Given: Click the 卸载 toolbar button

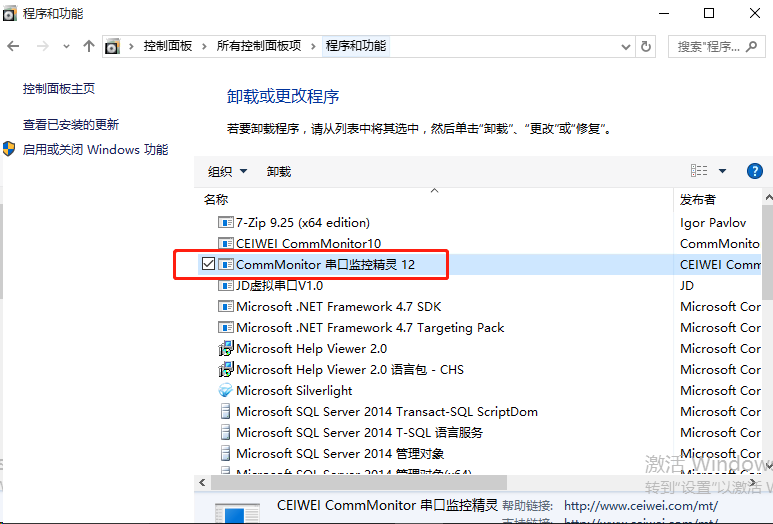Looking at the screenshot, I should [x=279, y=172].
